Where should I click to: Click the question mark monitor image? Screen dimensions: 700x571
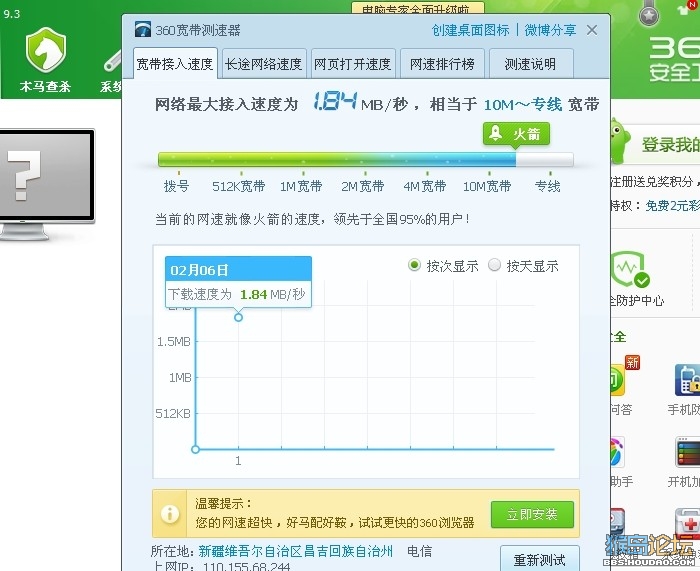[46, 184]
